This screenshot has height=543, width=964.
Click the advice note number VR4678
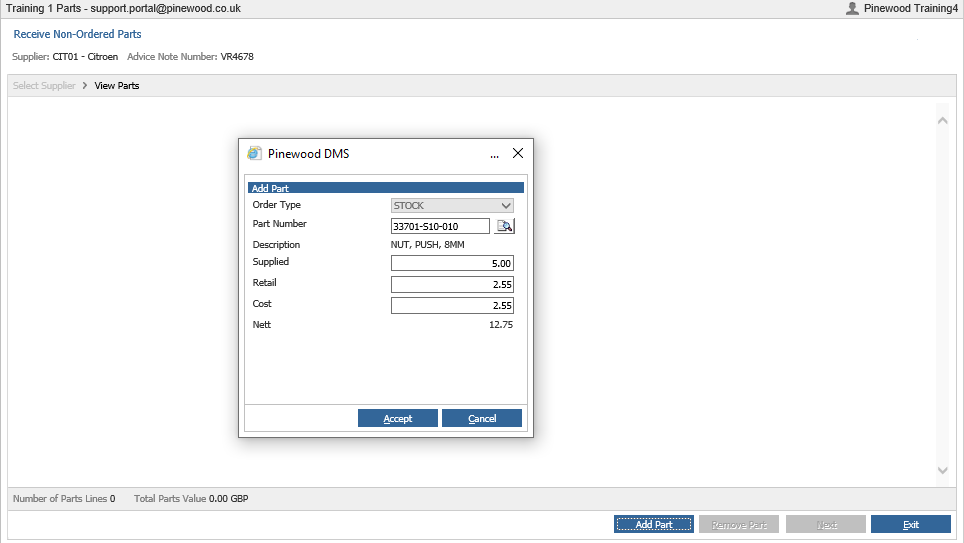[237, 57]
